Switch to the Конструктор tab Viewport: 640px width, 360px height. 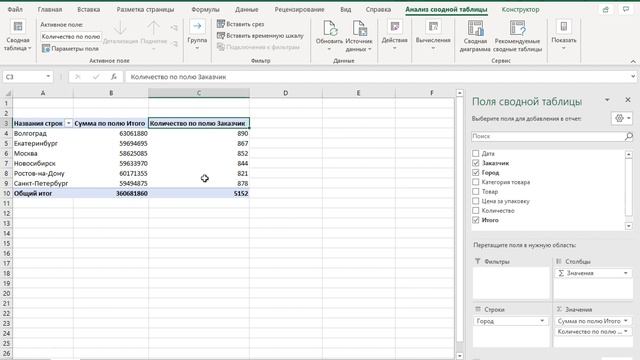520,9
